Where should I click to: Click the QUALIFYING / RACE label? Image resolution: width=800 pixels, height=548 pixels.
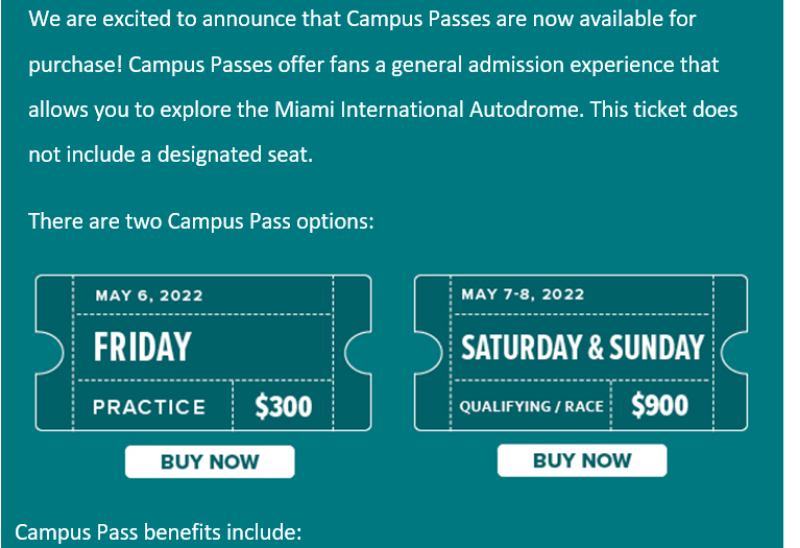point(532,407)
